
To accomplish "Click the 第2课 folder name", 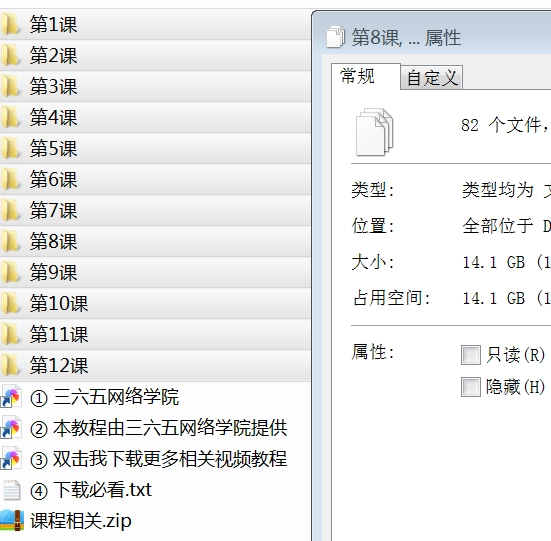I will (x=53, y=56).
